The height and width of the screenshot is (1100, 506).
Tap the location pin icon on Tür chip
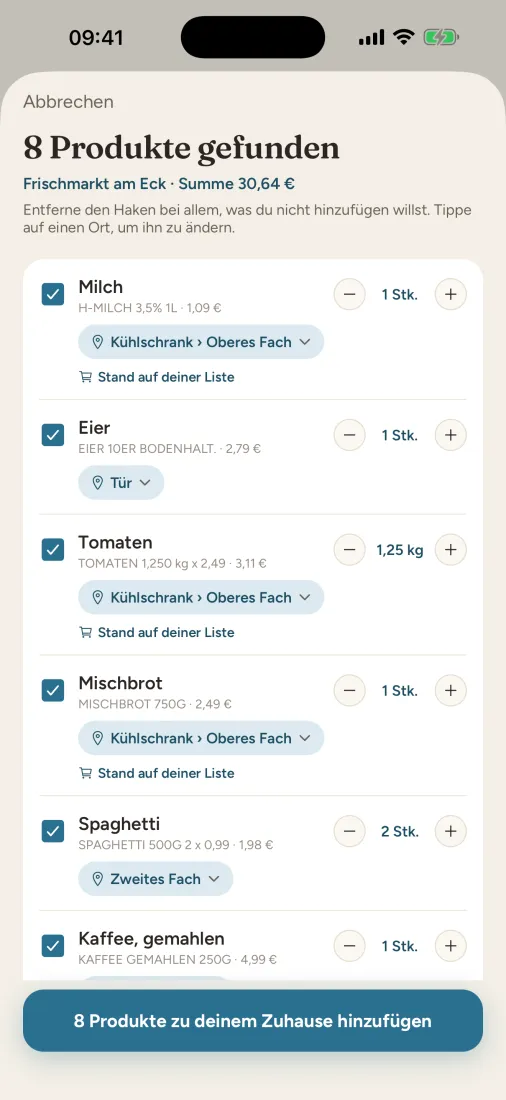[x=98, y=483]
